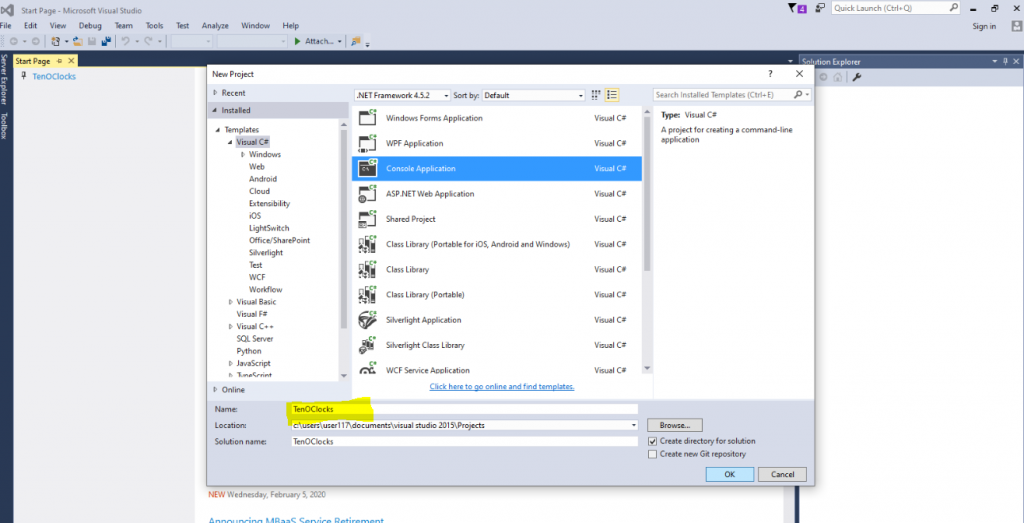Image resolution: width=1024 pixels, height=523 pixels.
Task: Enable Create new Git repository checkbox
Action: tap(652, 454)
